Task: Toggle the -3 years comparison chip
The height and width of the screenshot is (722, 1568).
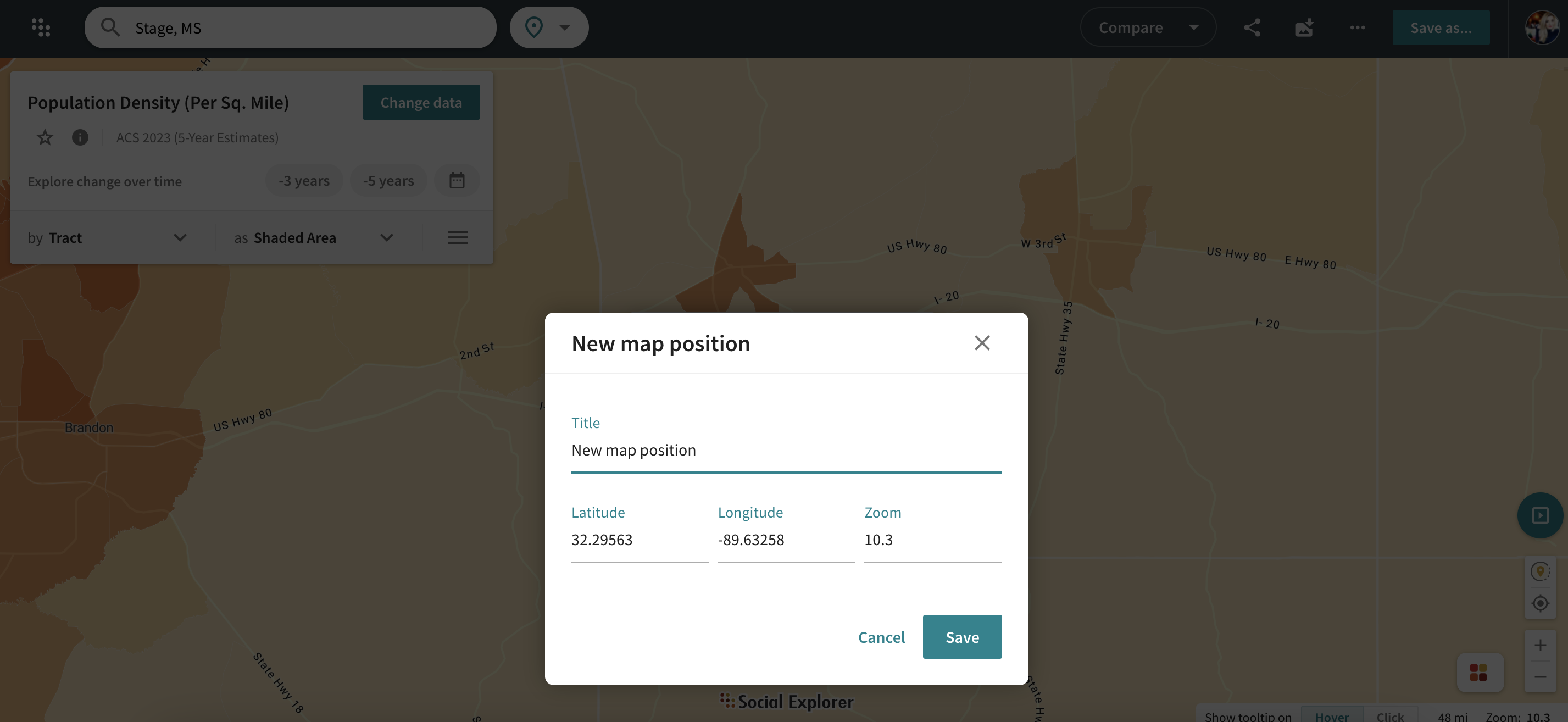Action: tap(304, 181)
